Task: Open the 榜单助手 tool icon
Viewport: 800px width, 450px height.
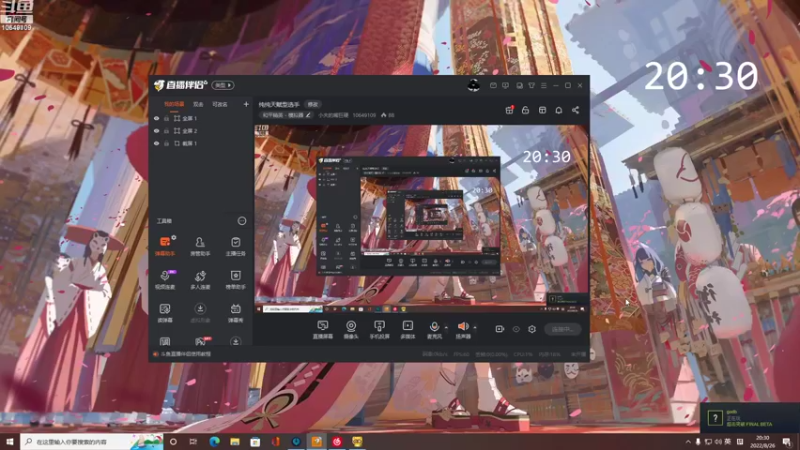Action: tap(235, 280)
